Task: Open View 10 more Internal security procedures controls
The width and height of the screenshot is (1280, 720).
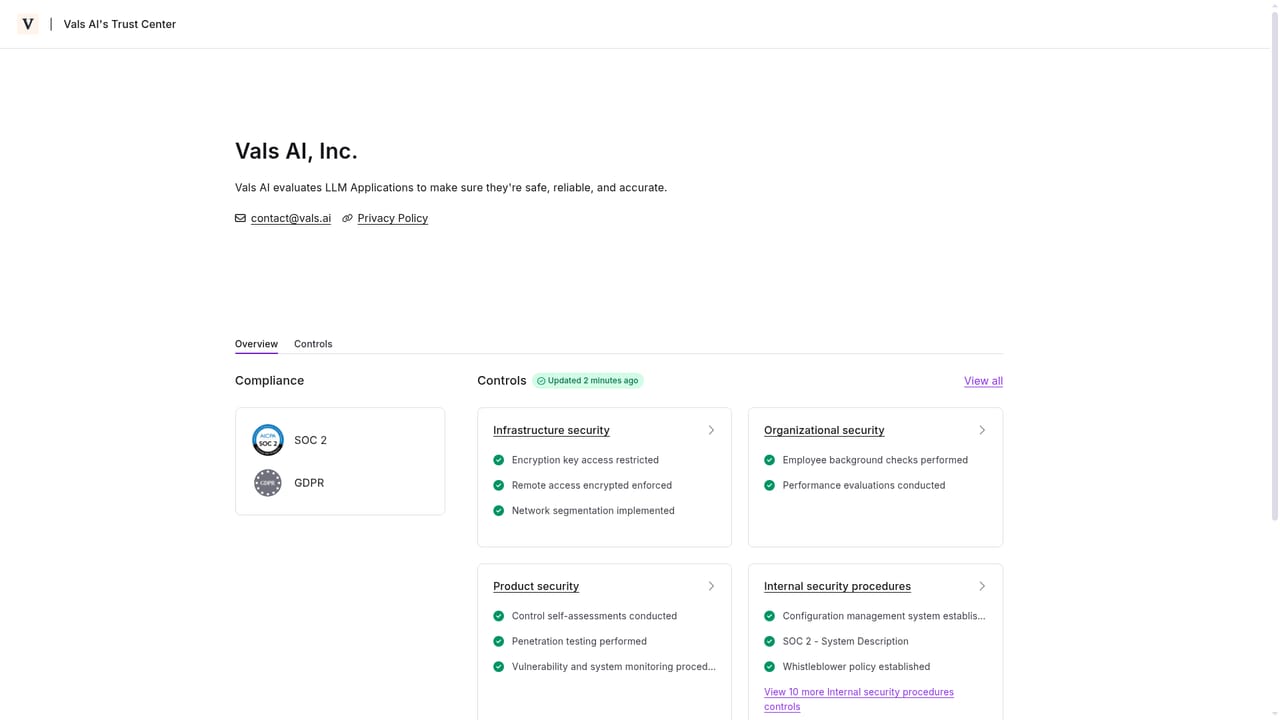Action: pos(859,699)
